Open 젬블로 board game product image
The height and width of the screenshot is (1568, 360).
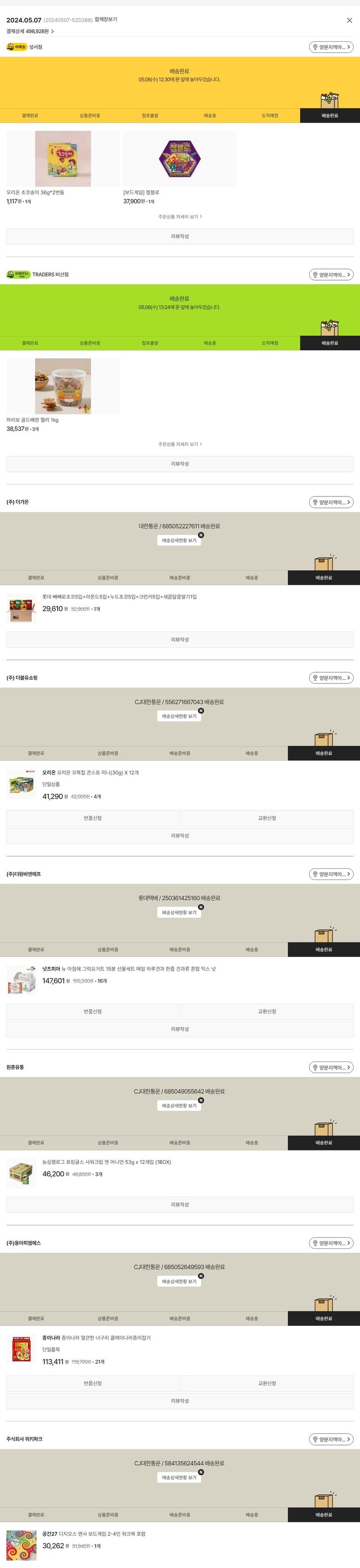pos(180,158)
